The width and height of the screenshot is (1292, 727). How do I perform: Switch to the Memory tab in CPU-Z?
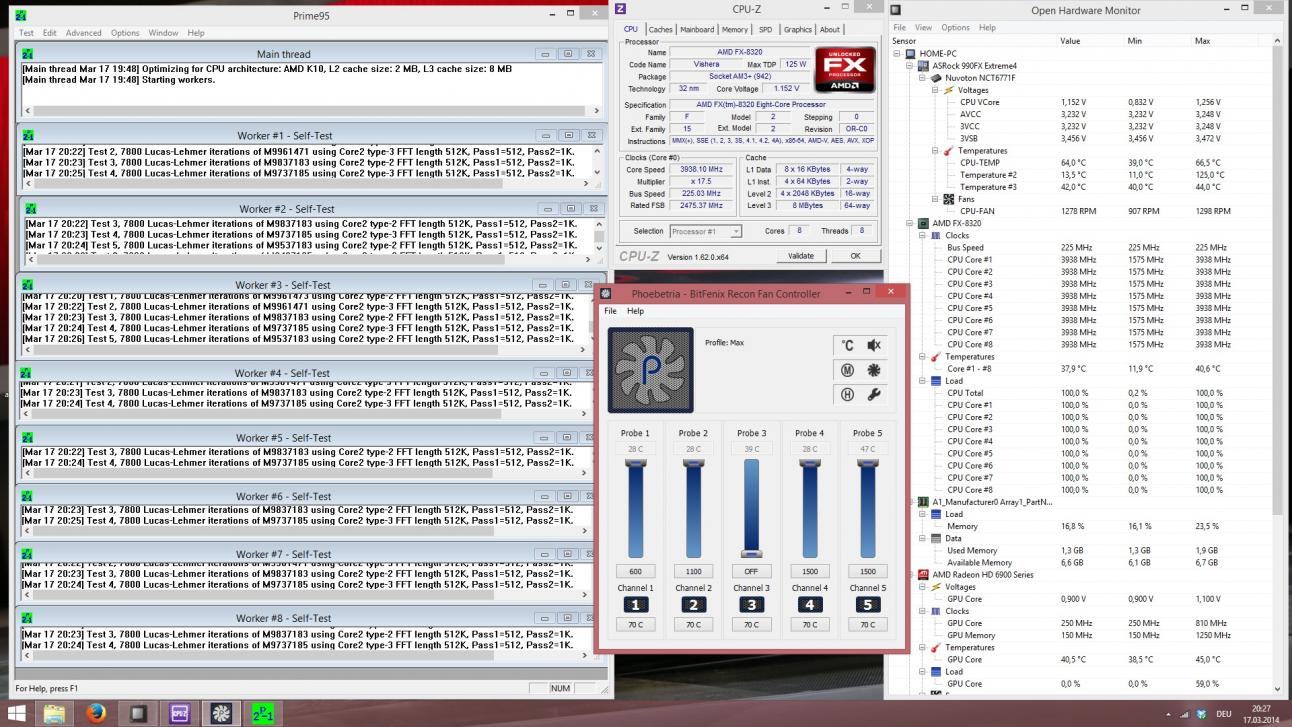click(x=735, y=29)
